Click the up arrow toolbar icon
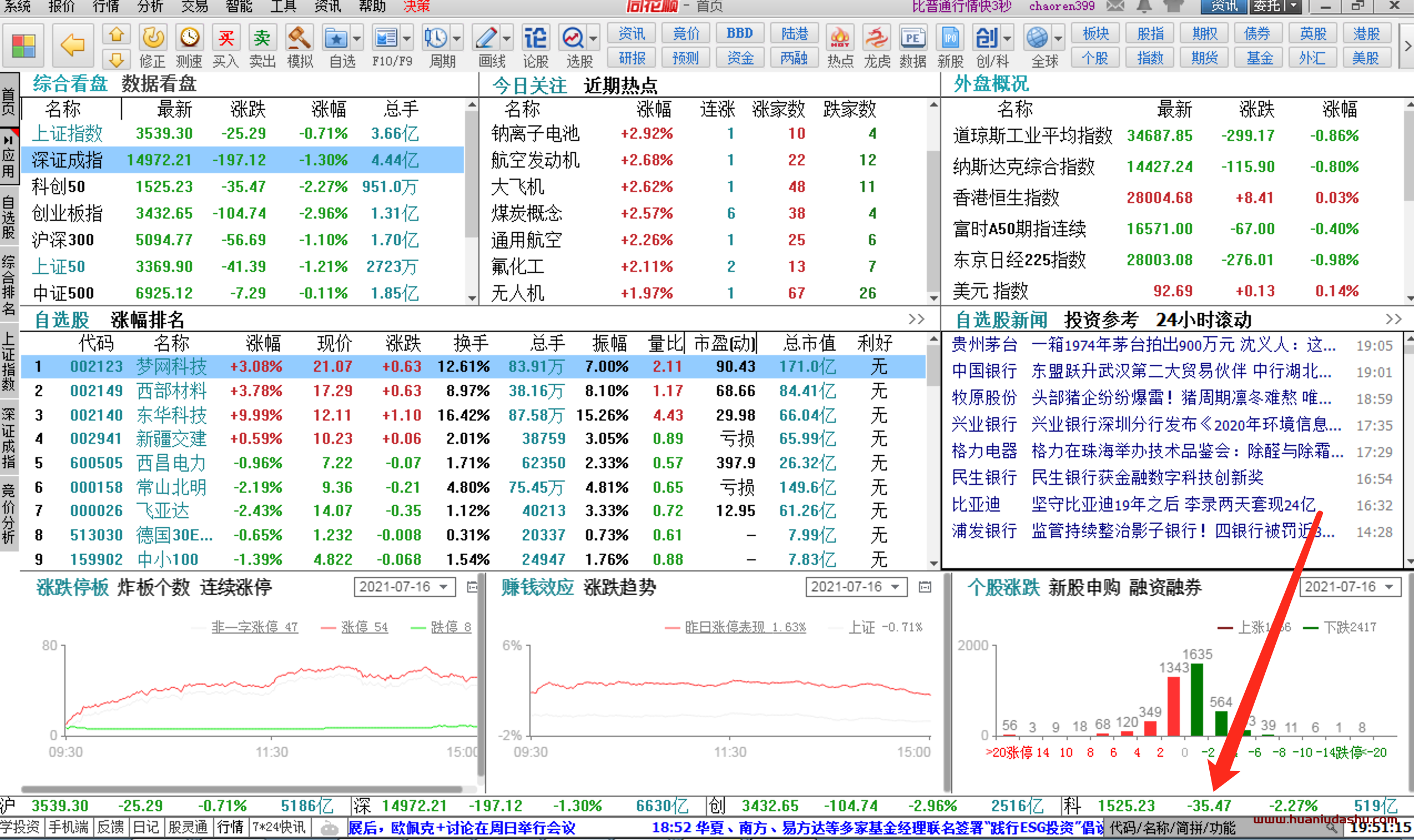The width and height of the screenshot is (1414, 840). 116,34
